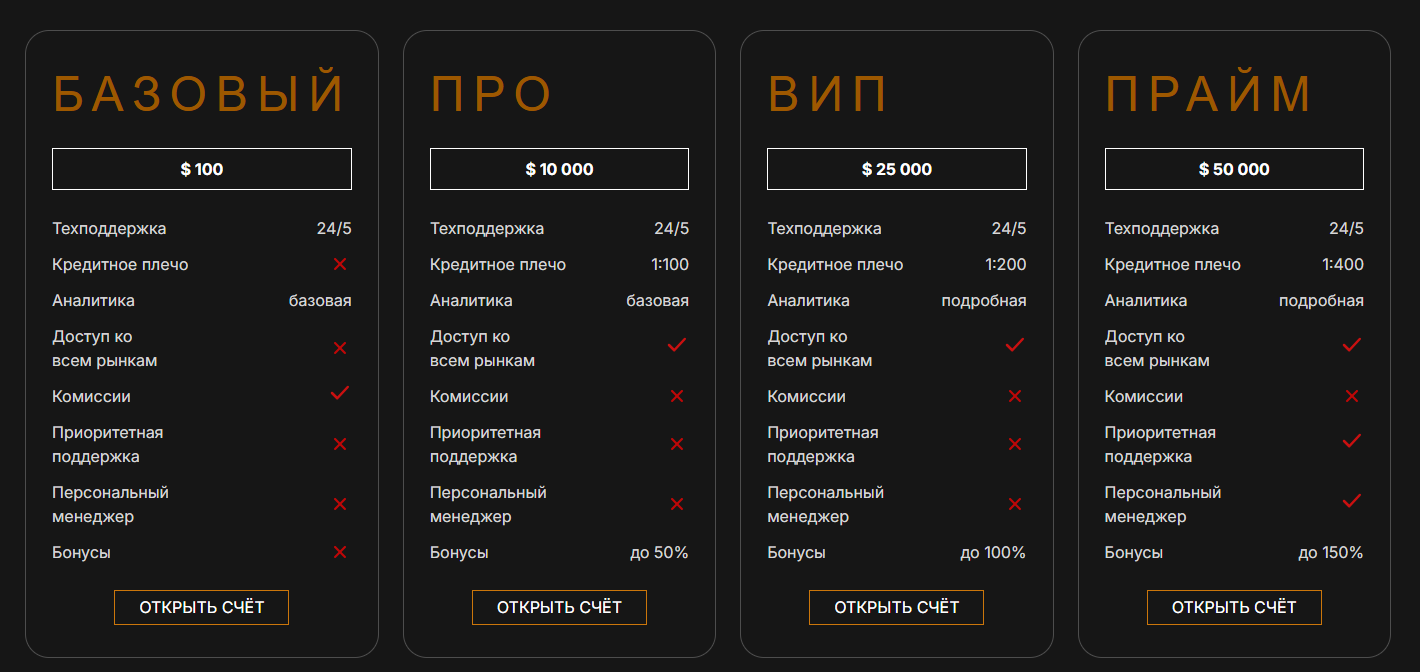Select the $ 50 000 price box
The height and width of the screenshot is (672, 1420).
point(1234,169)
